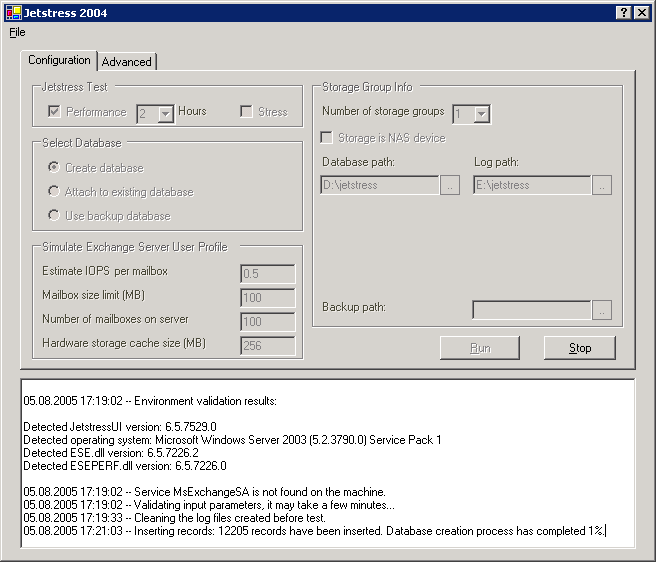Click the 'Log path:' label

tap(496, 162)
